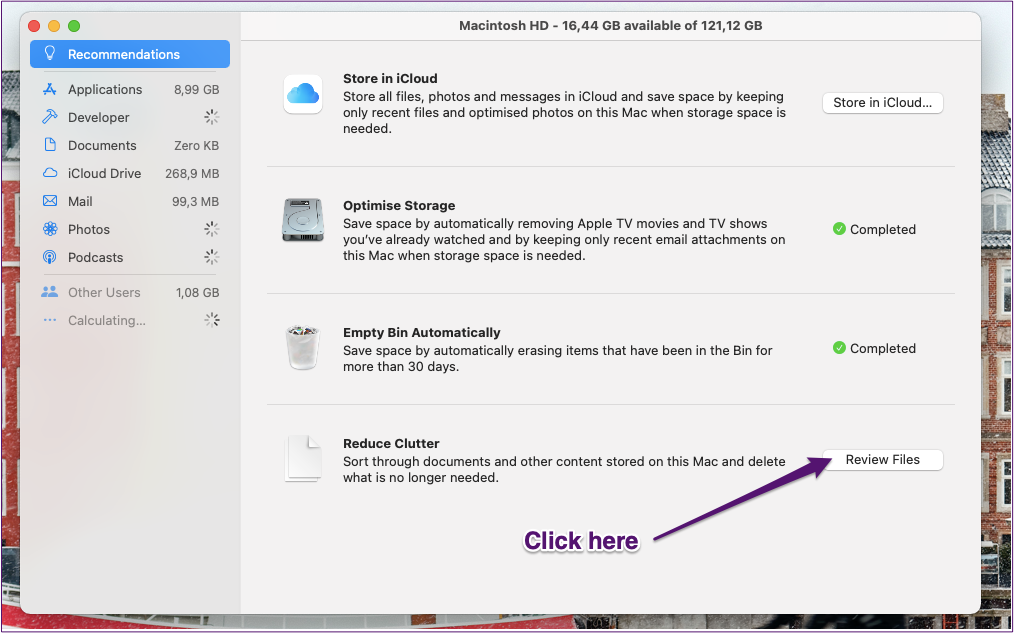Click the iCloud Drive cloud icon
The image size is (1014, 633).
click(x=50, y=173)
